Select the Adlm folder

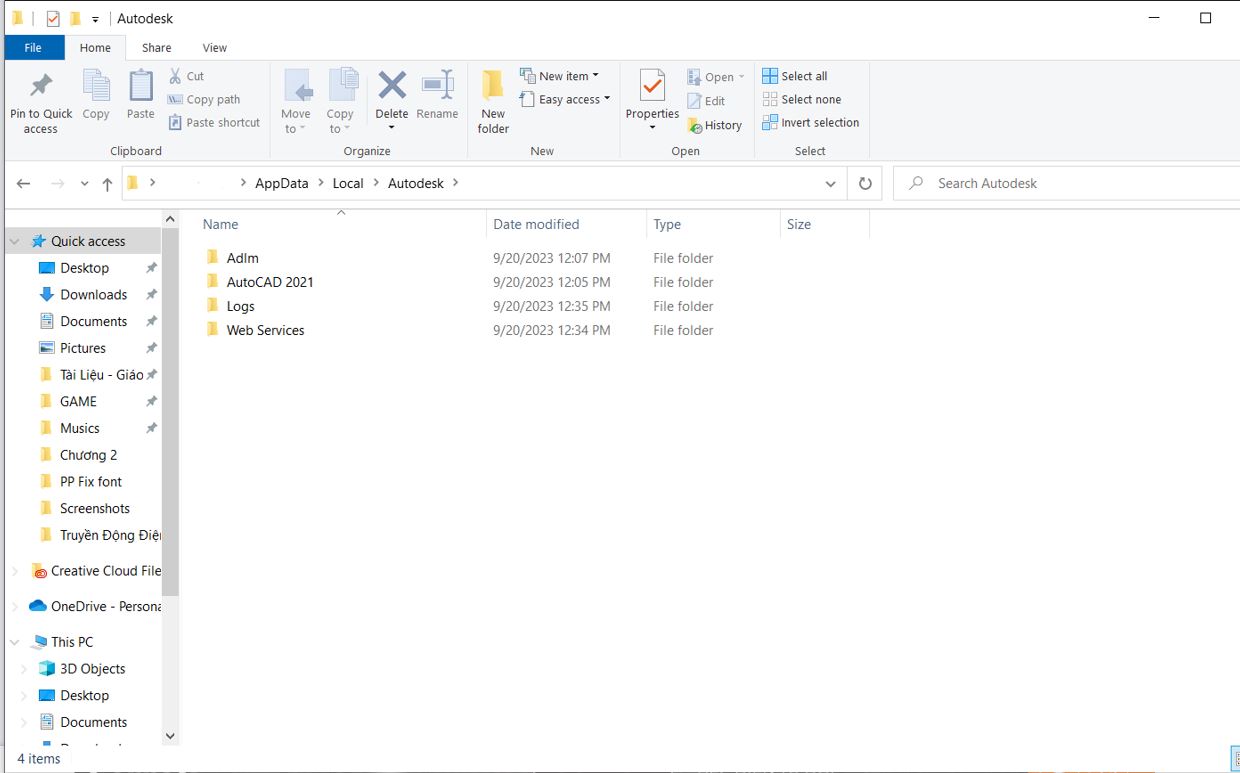(242, 258)
